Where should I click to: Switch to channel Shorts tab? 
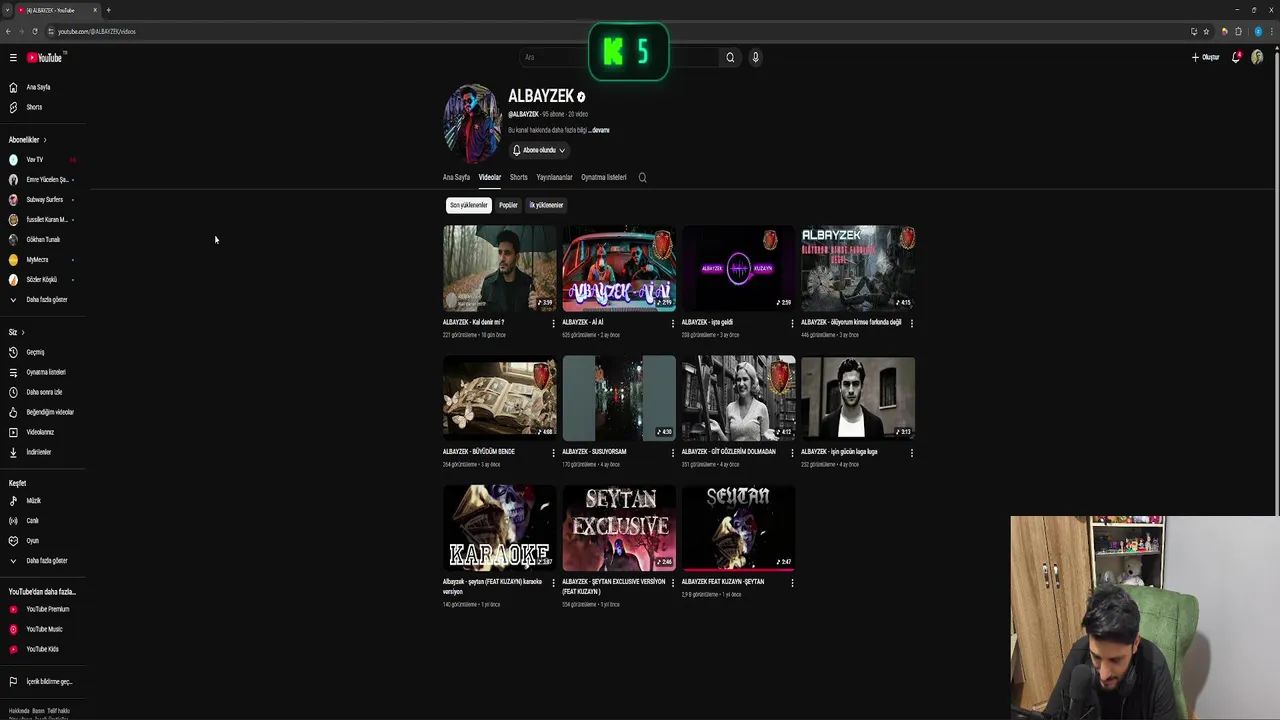point(518,178)
